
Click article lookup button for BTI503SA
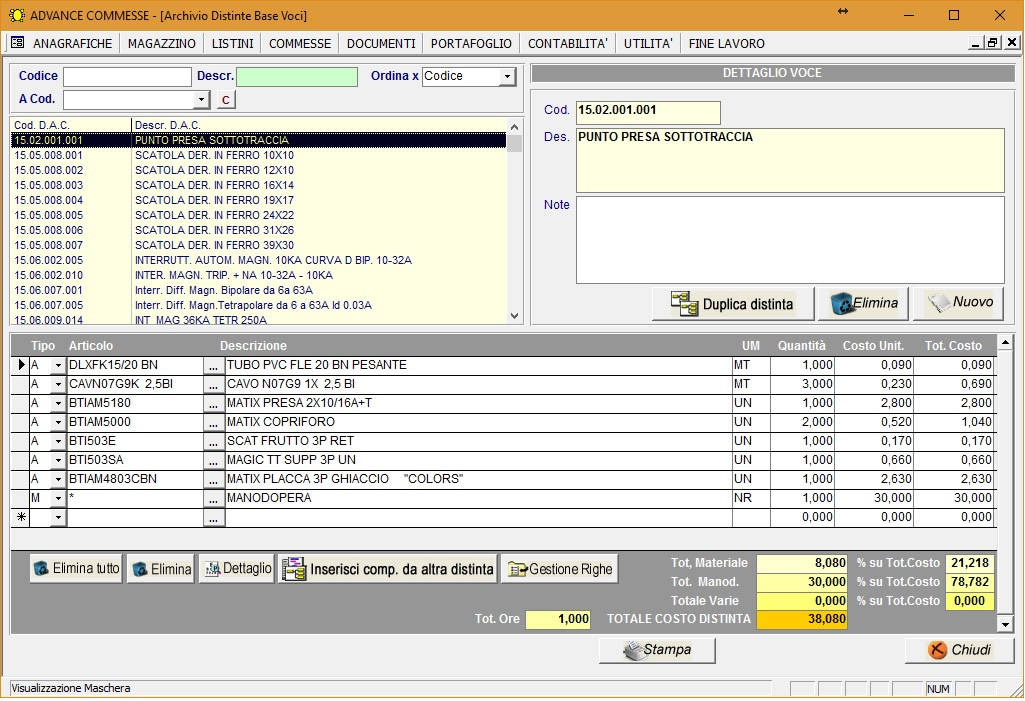click(213, 460)
